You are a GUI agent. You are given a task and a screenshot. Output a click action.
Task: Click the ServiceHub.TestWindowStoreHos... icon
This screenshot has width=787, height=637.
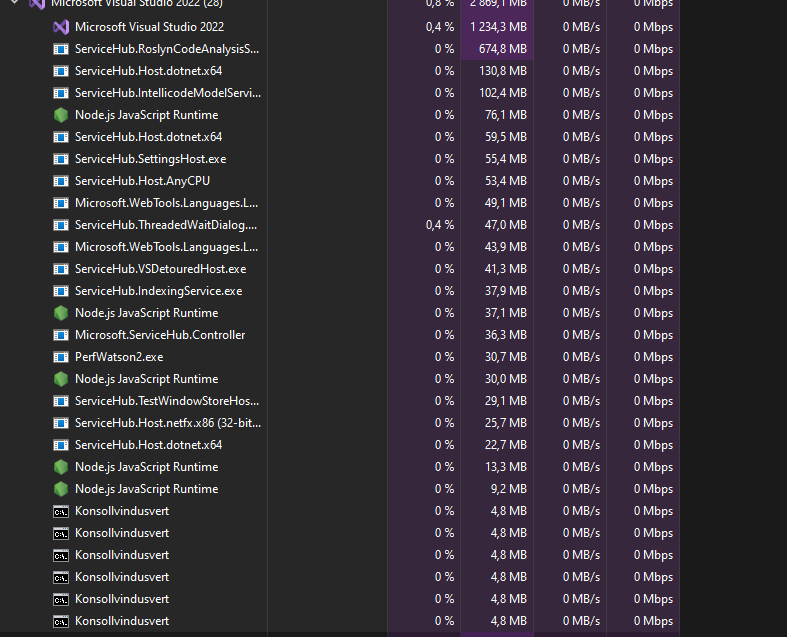coord(61,401)
